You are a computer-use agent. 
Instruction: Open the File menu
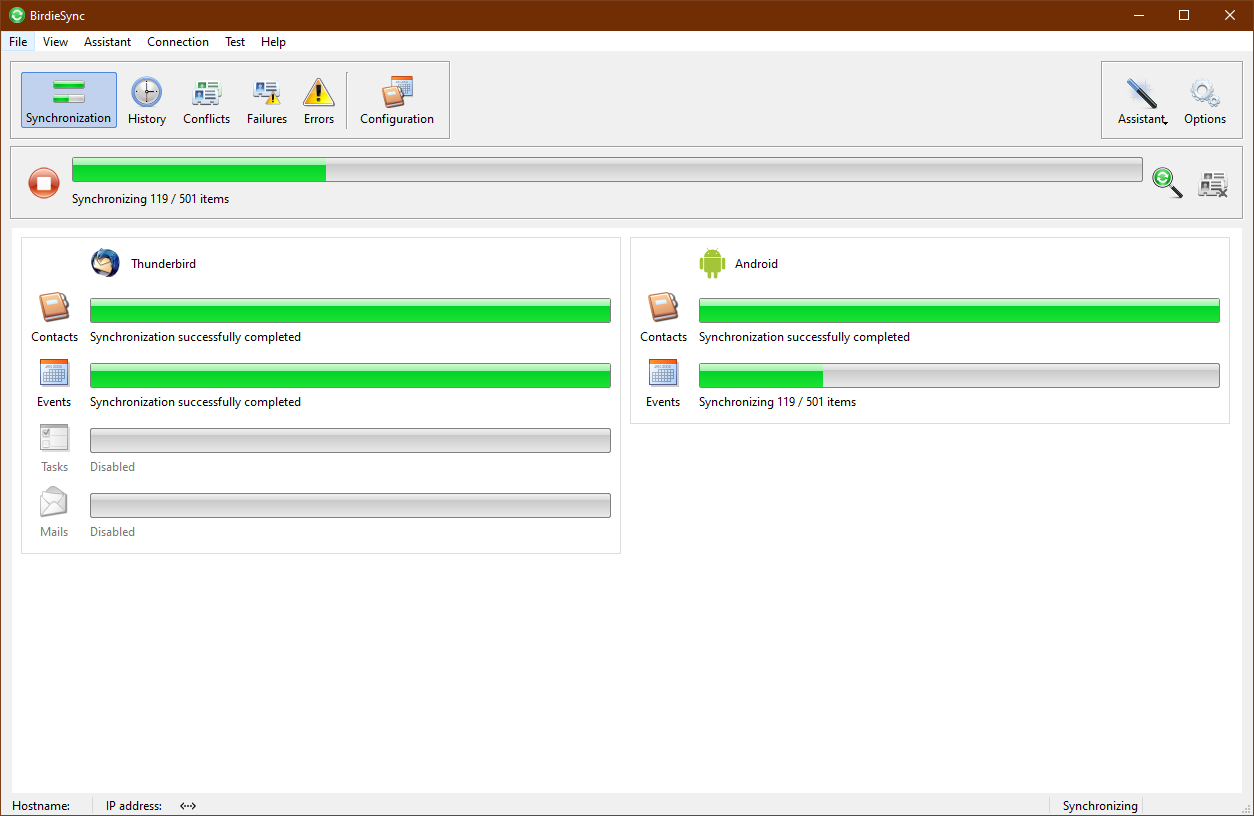click(18, 42)
